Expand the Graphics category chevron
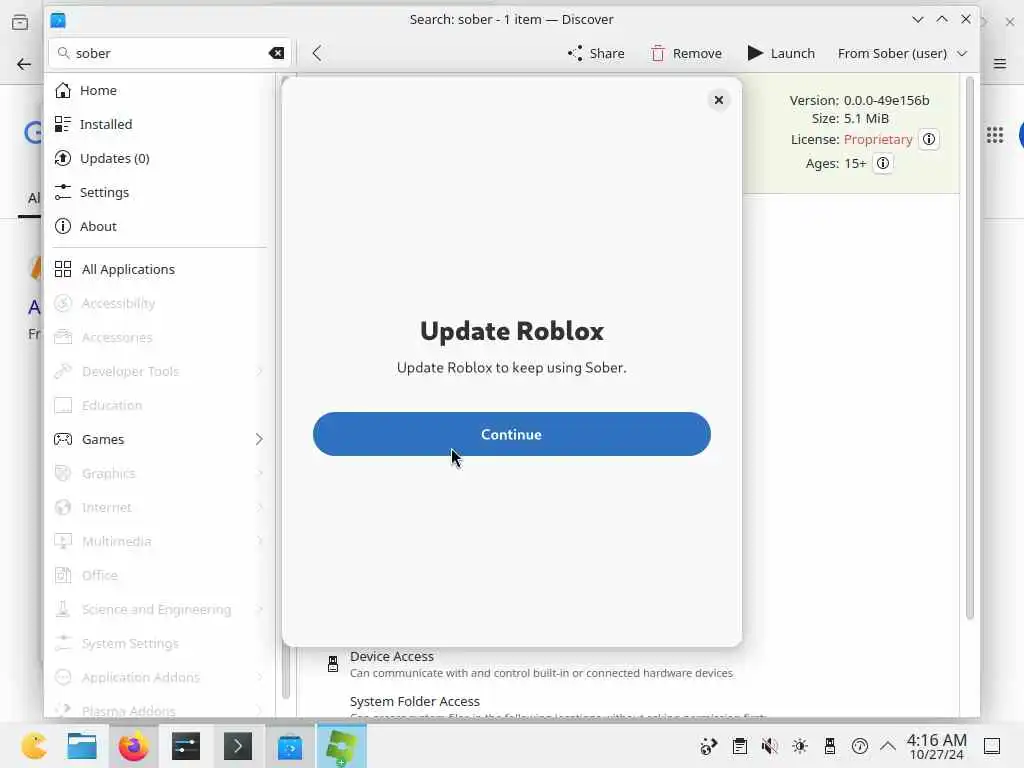Screen dimensions: 1024x768 coord(259,473)
